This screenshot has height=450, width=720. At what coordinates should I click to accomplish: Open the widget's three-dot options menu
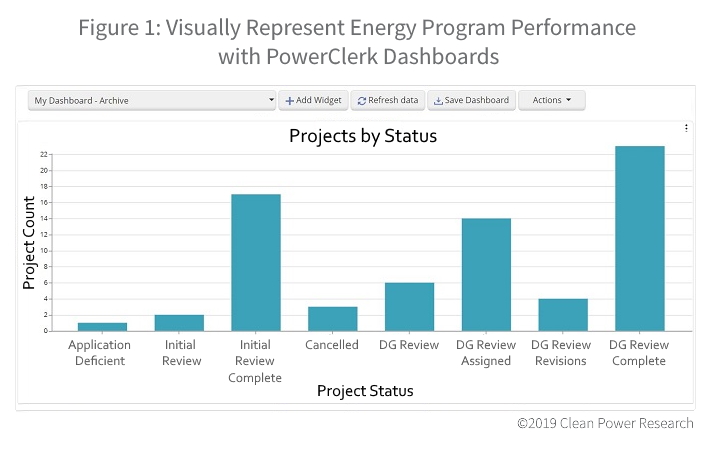[686, 128]
